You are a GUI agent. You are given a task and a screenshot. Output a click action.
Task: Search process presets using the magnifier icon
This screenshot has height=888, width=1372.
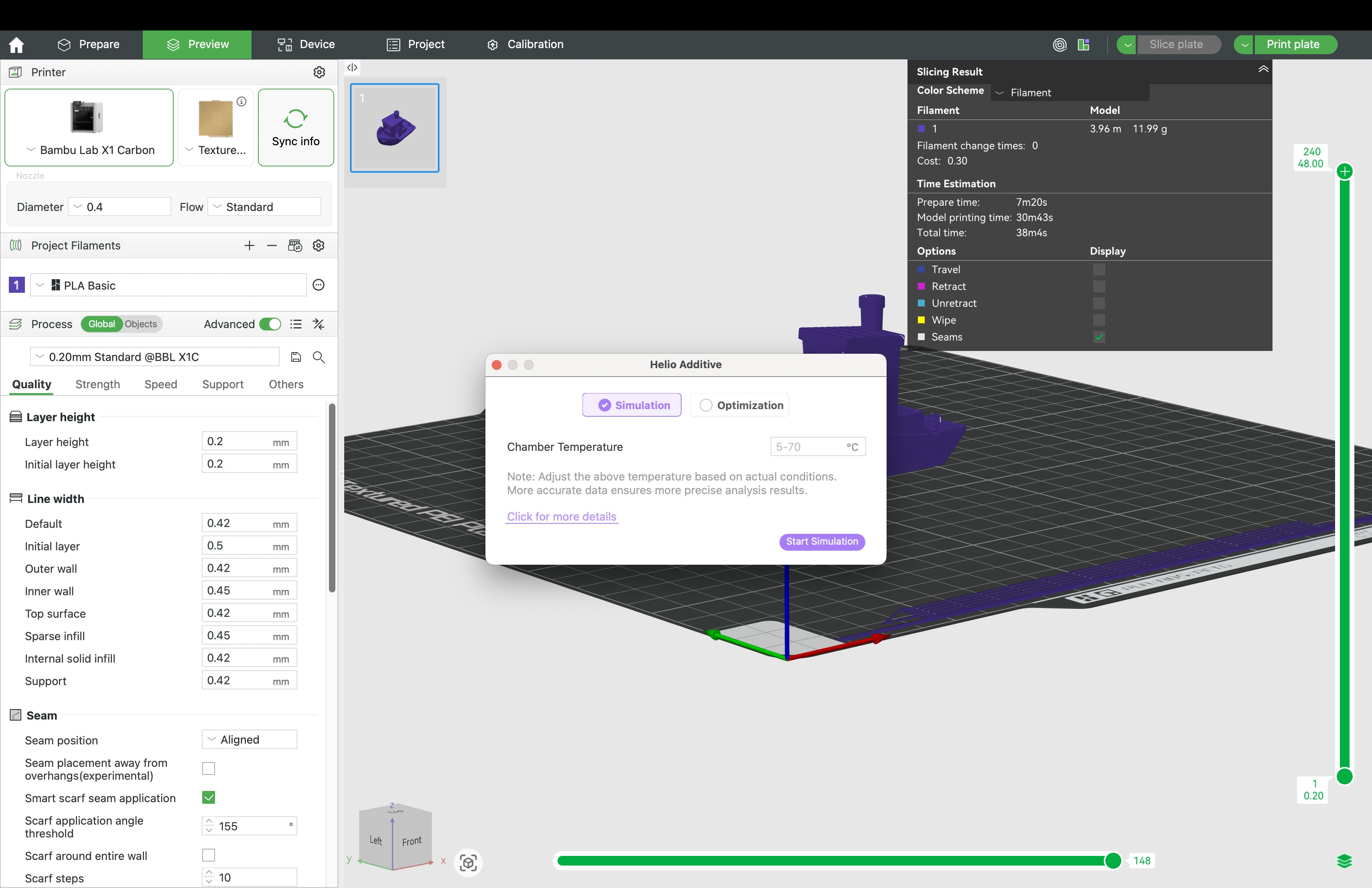tap(318, 357)
